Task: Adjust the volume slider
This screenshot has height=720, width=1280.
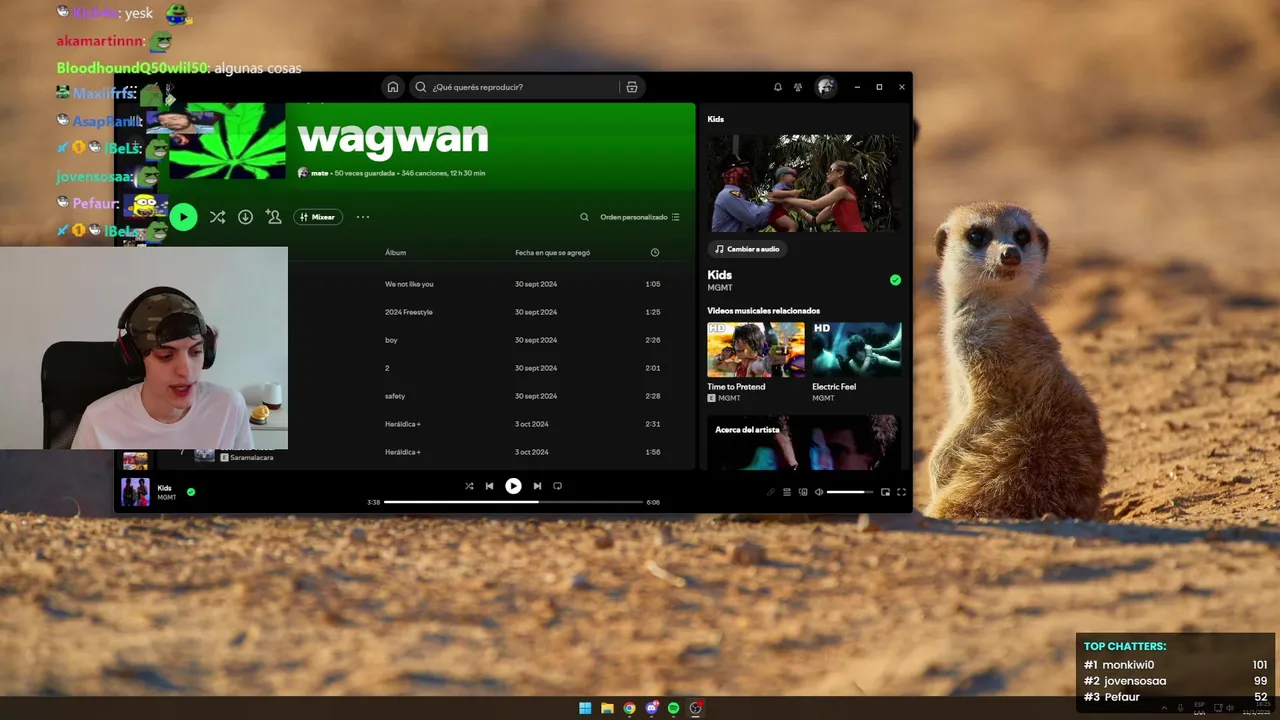Action: click(849, 492)
